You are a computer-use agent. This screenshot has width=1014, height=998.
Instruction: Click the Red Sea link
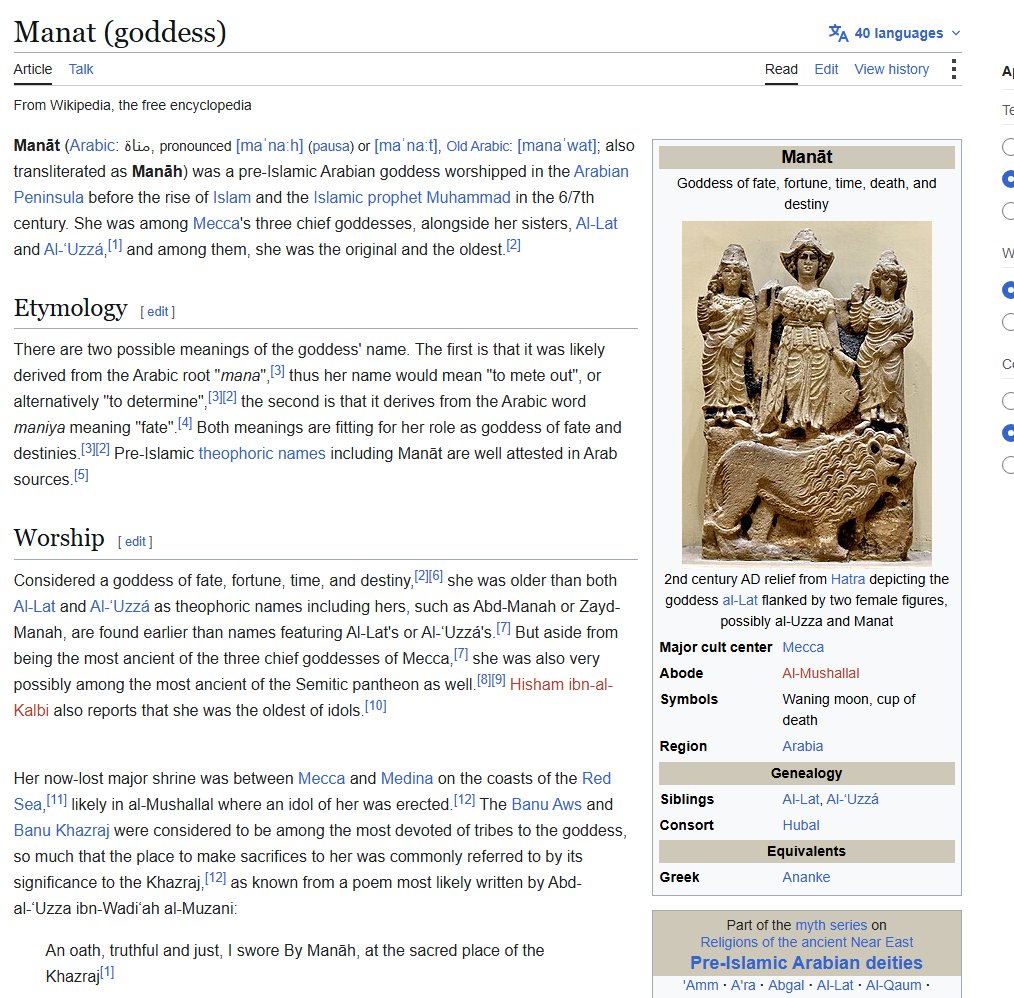pos(596,778)
